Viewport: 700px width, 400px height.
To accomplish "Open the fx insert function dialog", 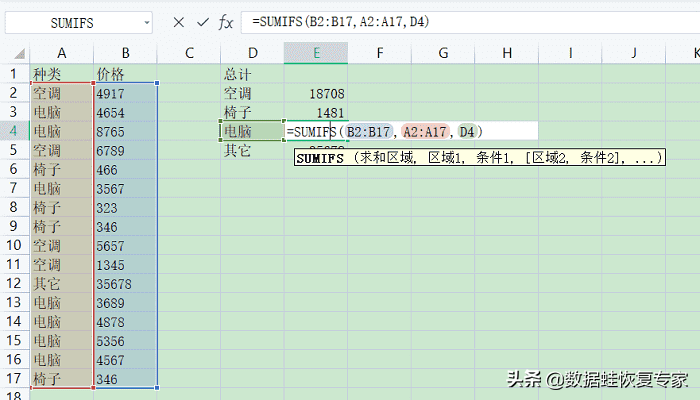I will tap(226, 22).
